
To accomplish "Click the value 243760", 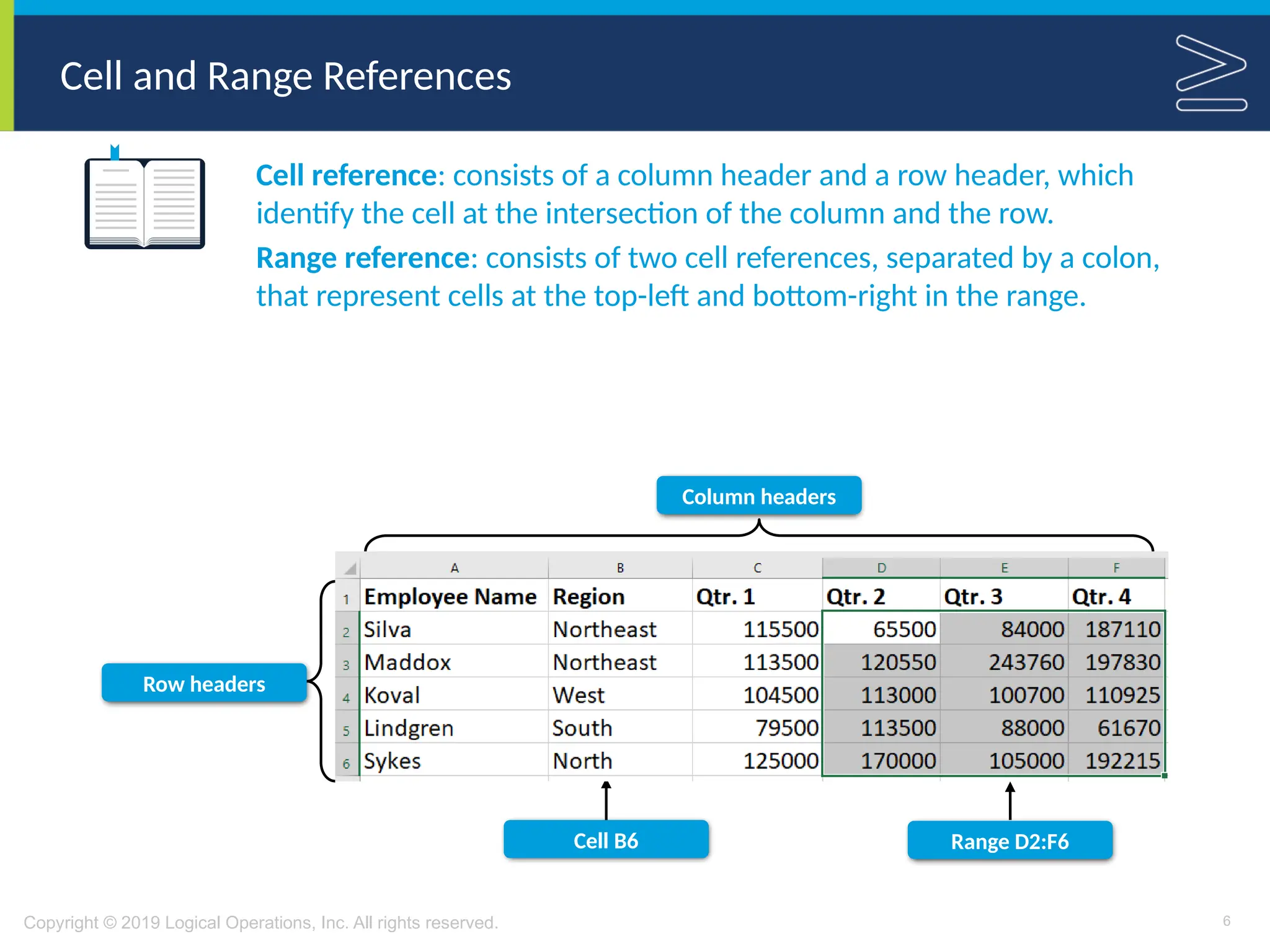I will click(1004, 661).
